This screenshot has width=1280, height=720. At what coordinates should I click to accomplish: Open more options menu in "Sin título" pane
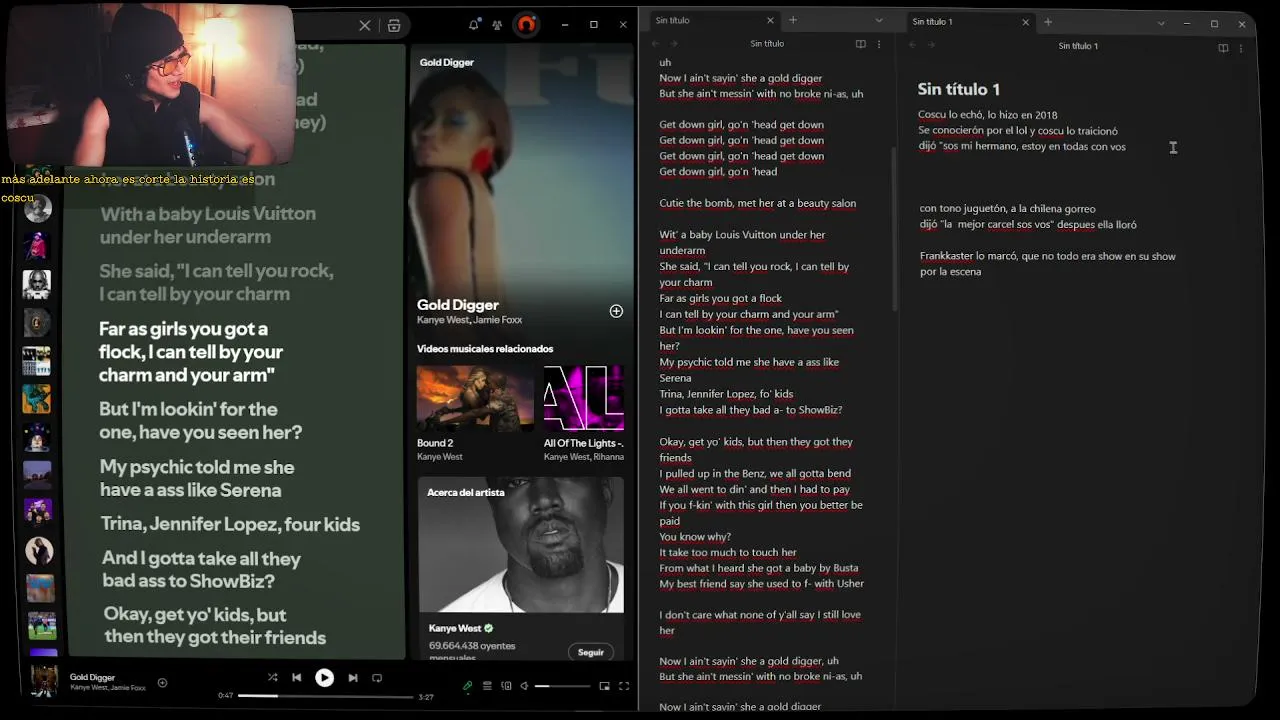pos(879,44)
